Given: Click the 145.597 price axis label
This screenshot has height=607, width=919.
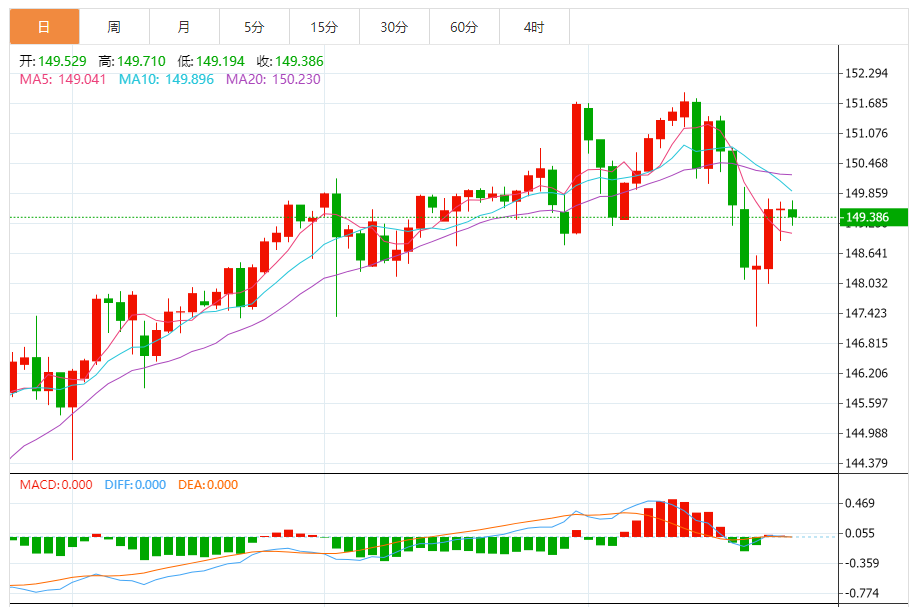Looking at the screenshot, I should [866, 403].
